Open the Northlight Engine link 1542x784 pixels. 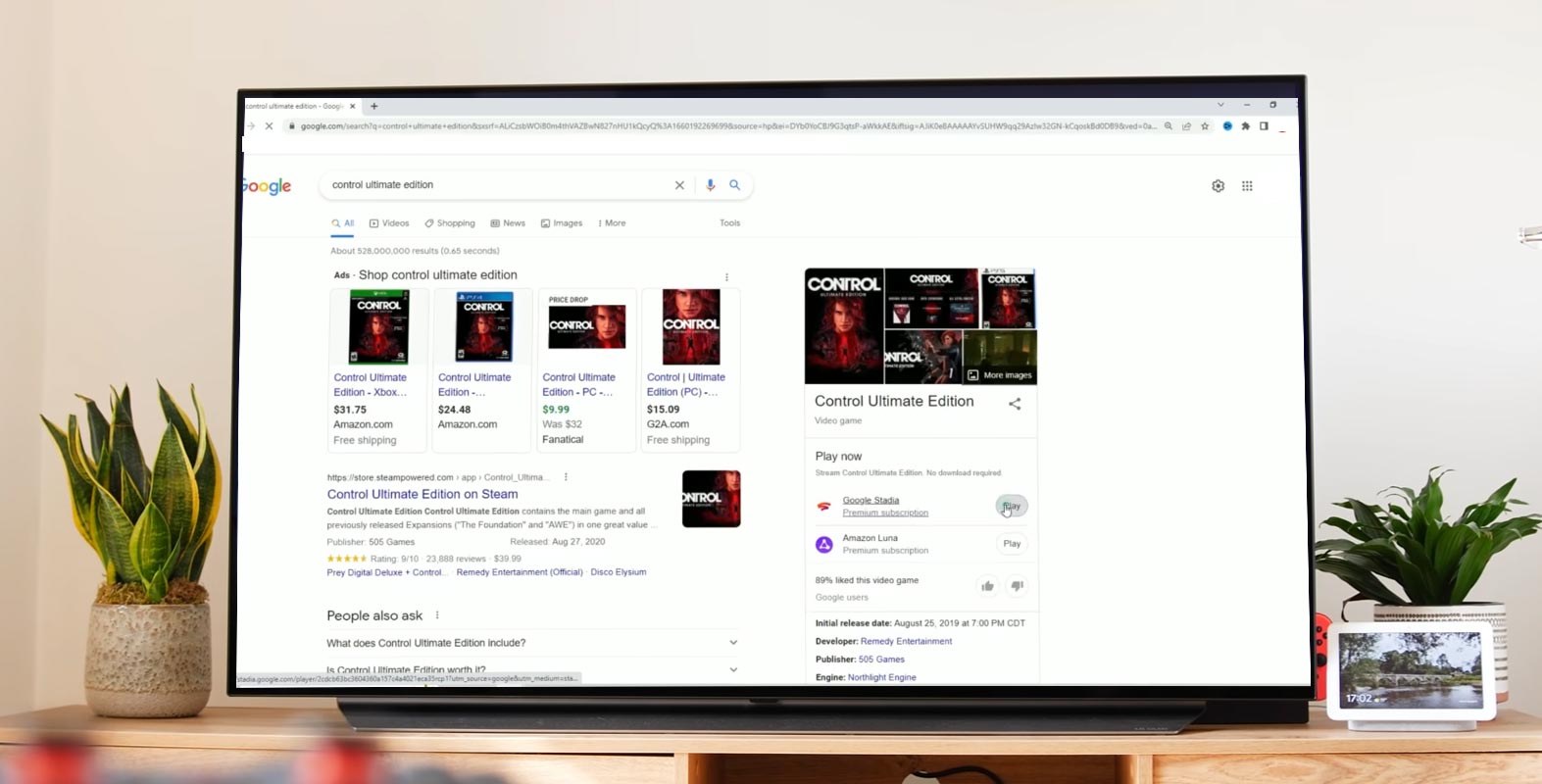click(882, 677)
